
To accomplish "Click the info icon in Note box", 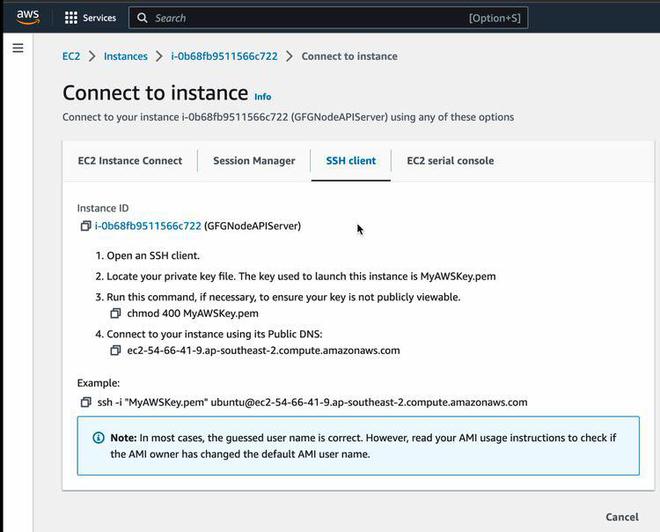I will coord(98,438).
